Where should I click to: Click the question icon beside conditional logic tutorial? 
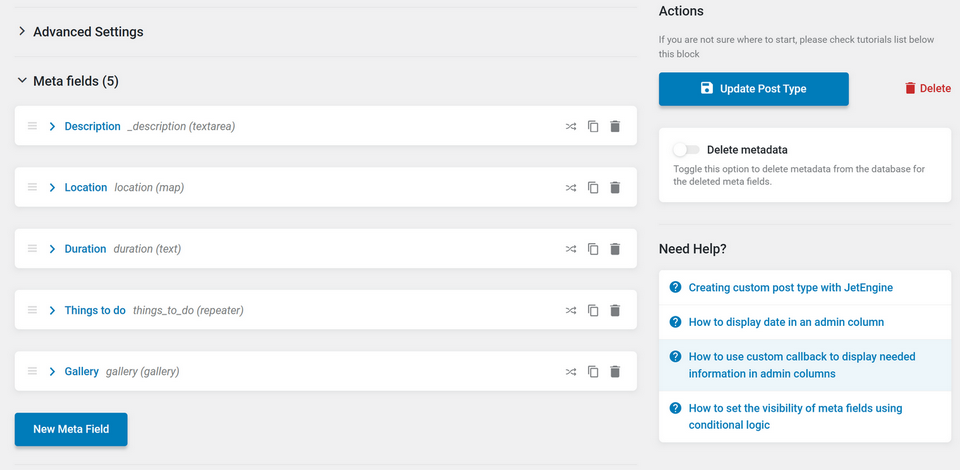(675, 408)
